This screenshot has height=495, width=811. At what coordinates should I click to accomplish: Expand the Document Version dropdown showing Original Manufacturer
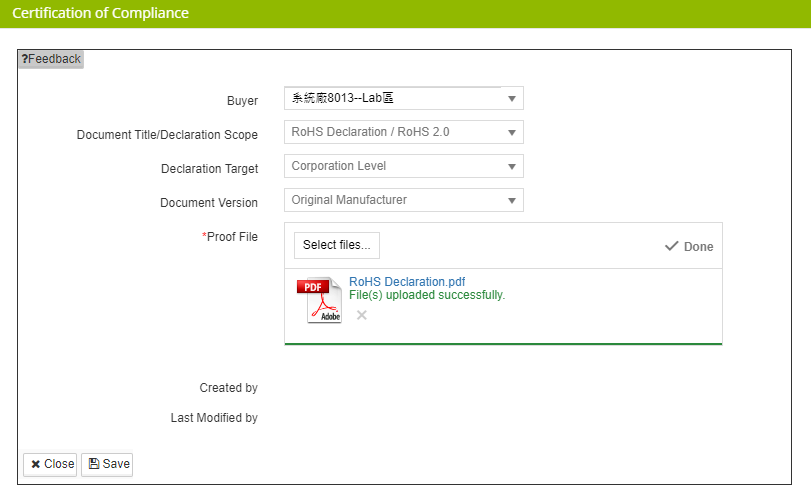[x=403, y=200]
